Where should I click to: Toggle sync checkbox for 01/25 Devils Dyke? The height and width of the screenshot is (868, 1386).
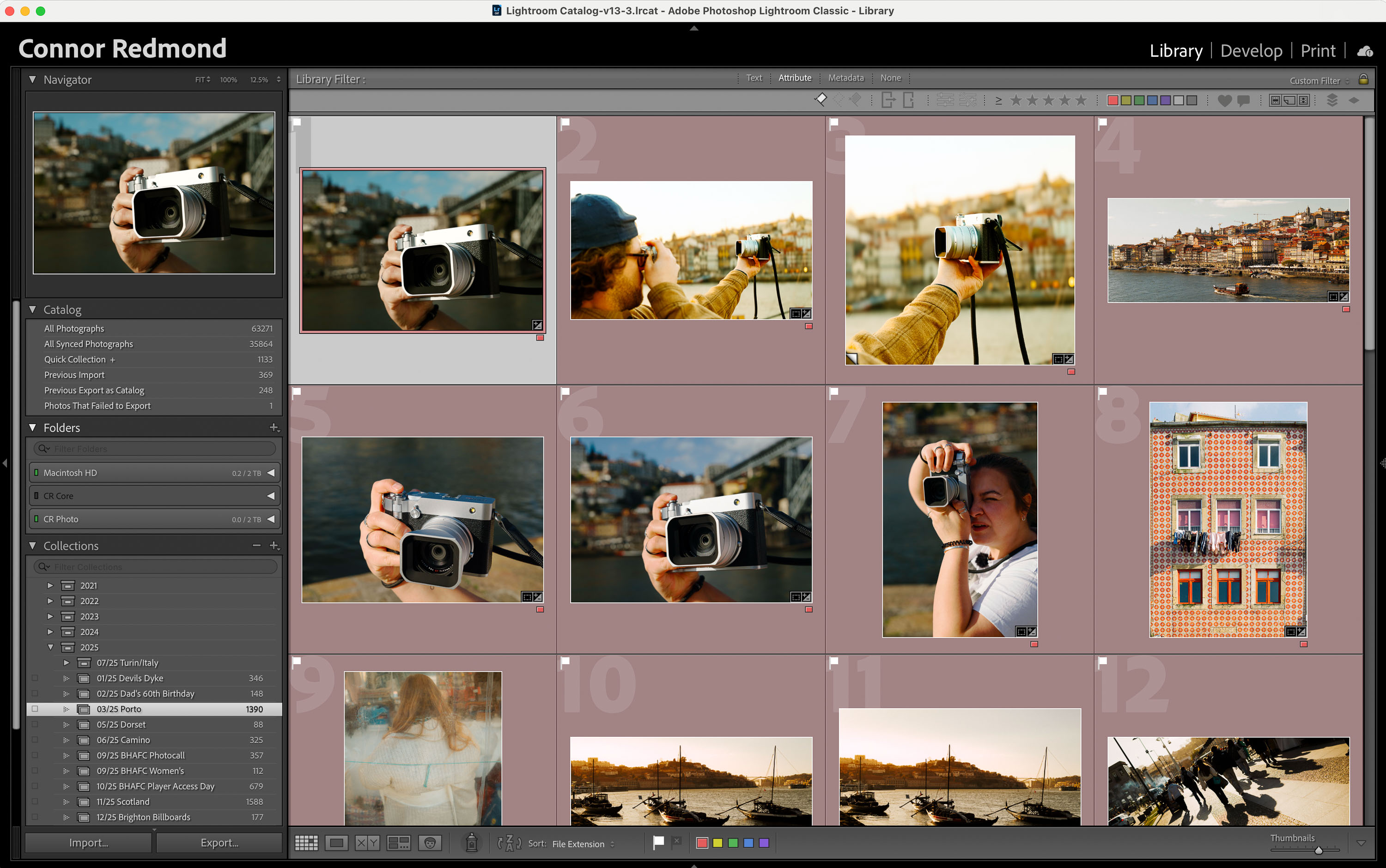[35, 678]
